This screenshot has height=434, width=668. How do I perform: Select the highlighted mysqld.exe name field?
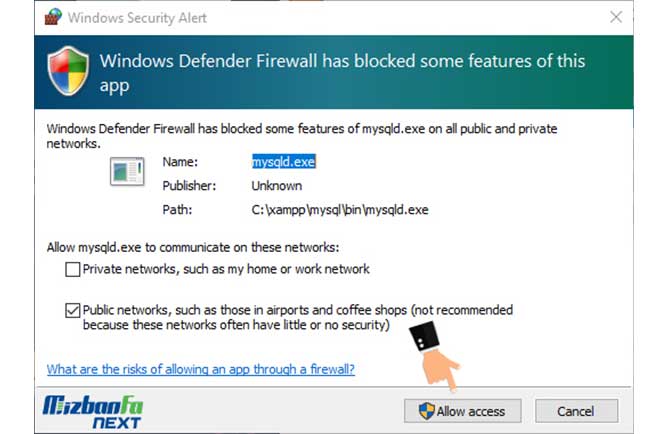[284, 162]
